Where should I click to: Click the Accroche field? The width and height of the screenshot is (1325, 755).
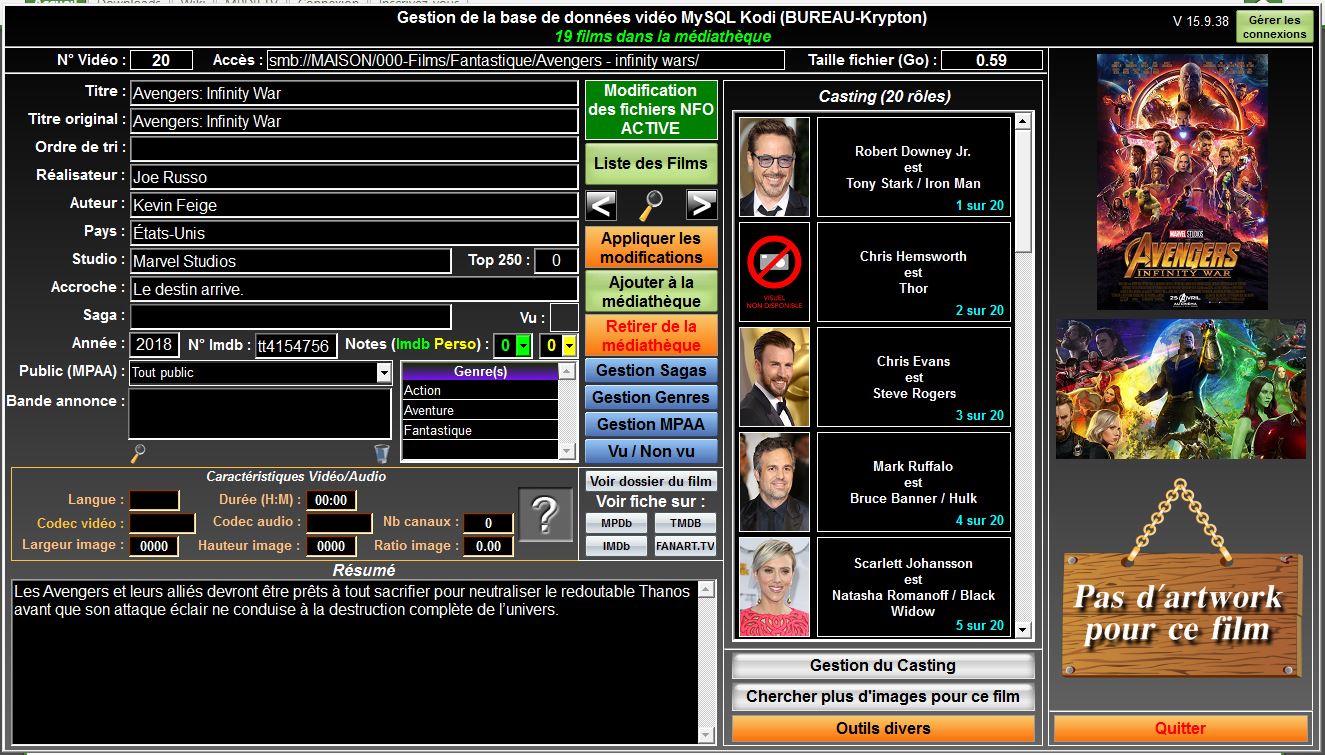[354, 289]
